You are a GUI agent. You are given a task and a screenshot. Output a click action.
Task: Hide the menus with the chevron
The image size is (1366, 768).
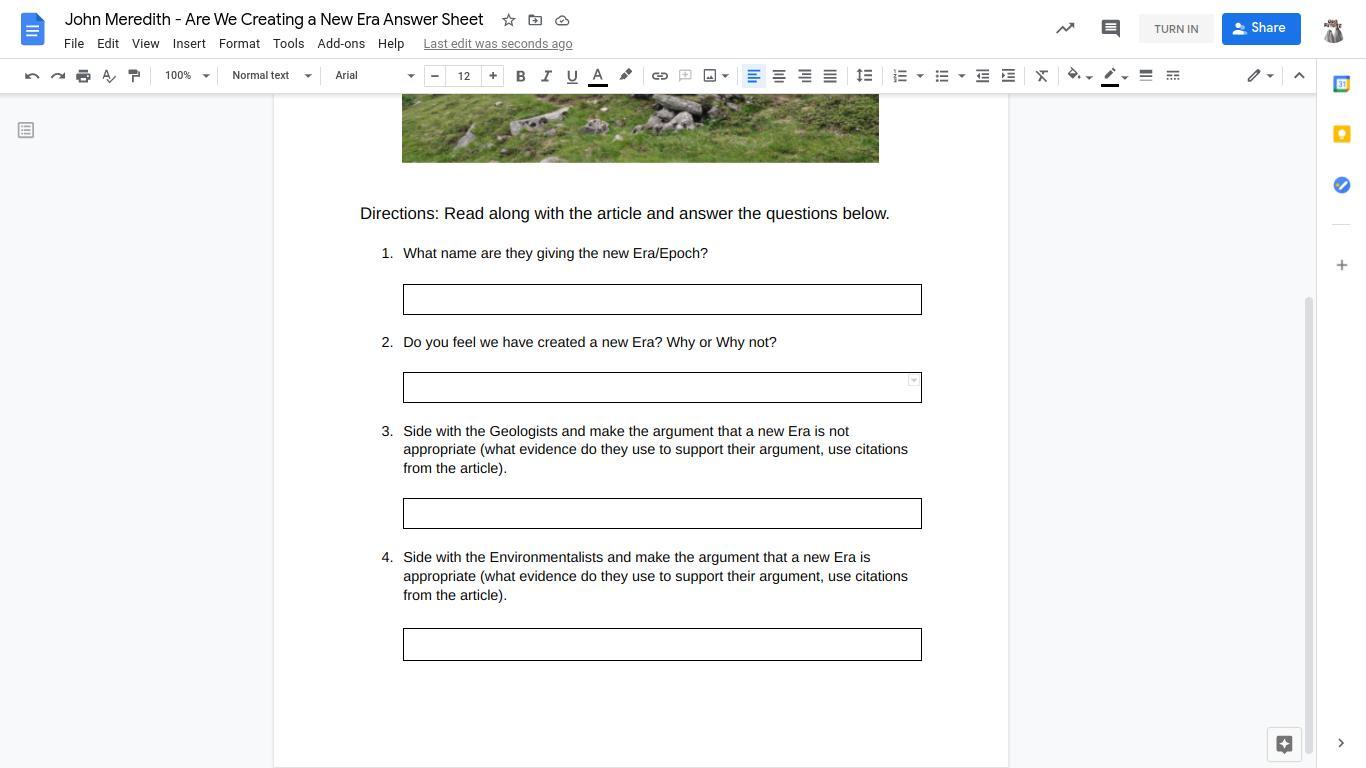(1299, 76)
